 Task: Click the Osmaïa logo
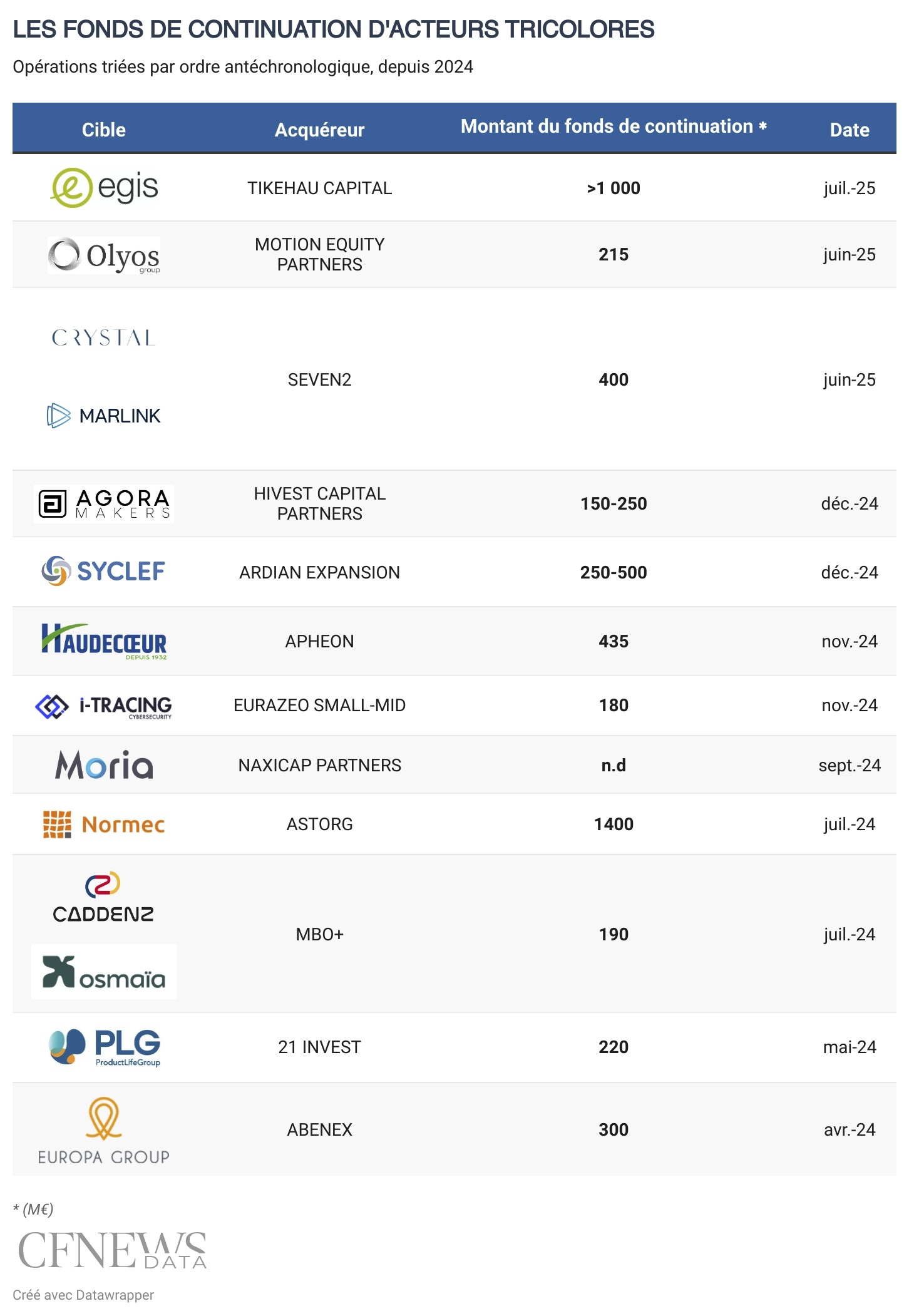104,972
